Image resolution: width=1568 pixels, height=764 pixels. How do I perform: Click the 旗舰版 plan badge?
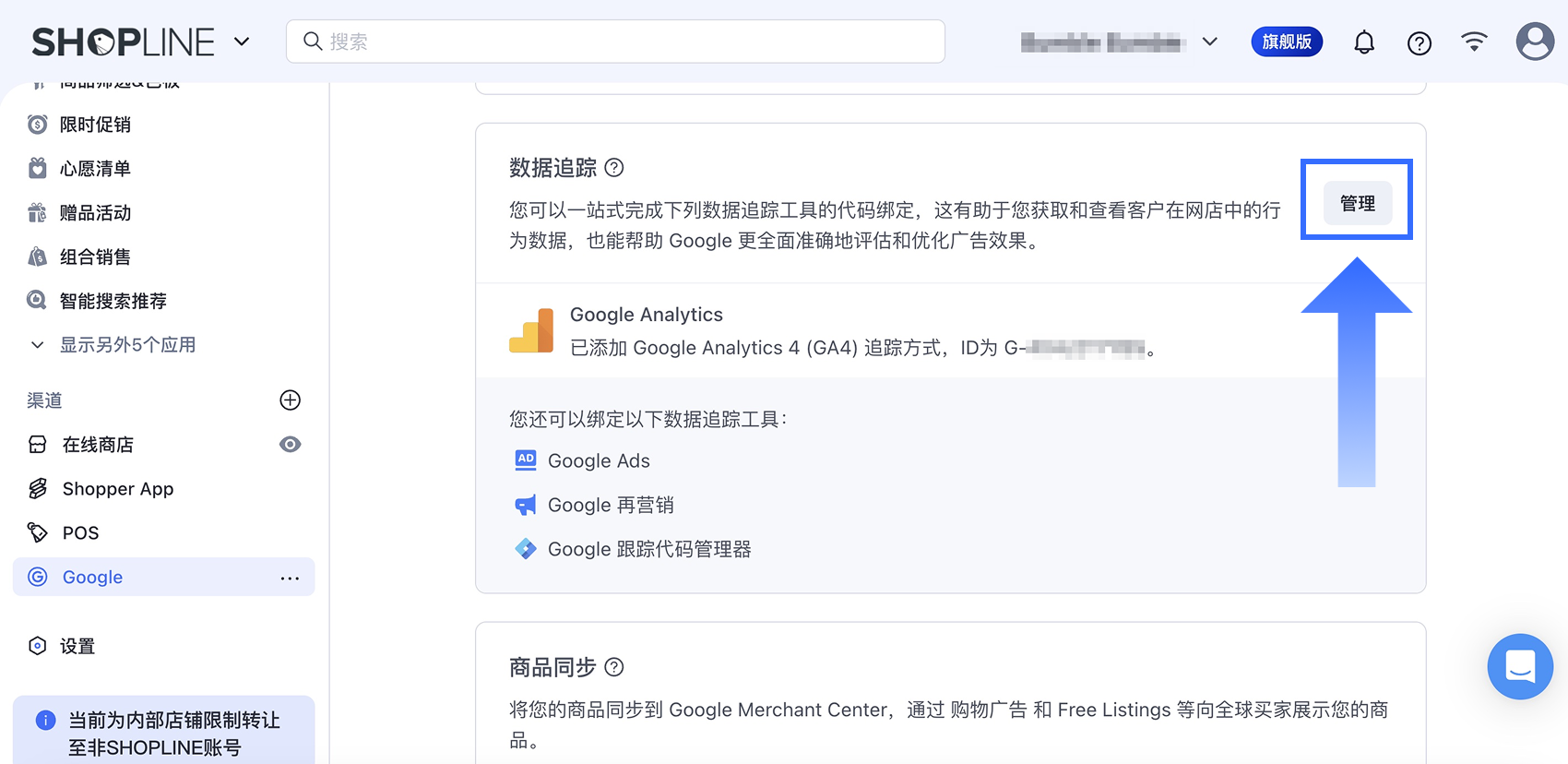coord(1287,42)
